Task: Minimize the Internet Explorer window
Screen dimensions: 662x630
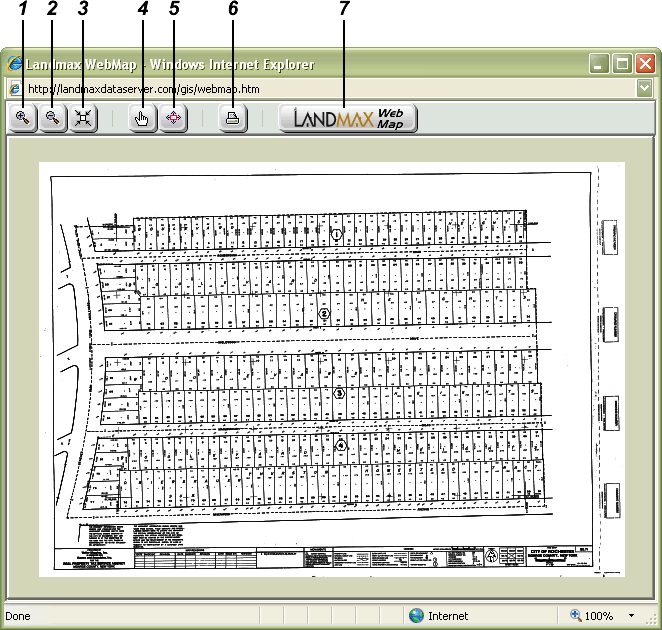Action: (600, 64)
